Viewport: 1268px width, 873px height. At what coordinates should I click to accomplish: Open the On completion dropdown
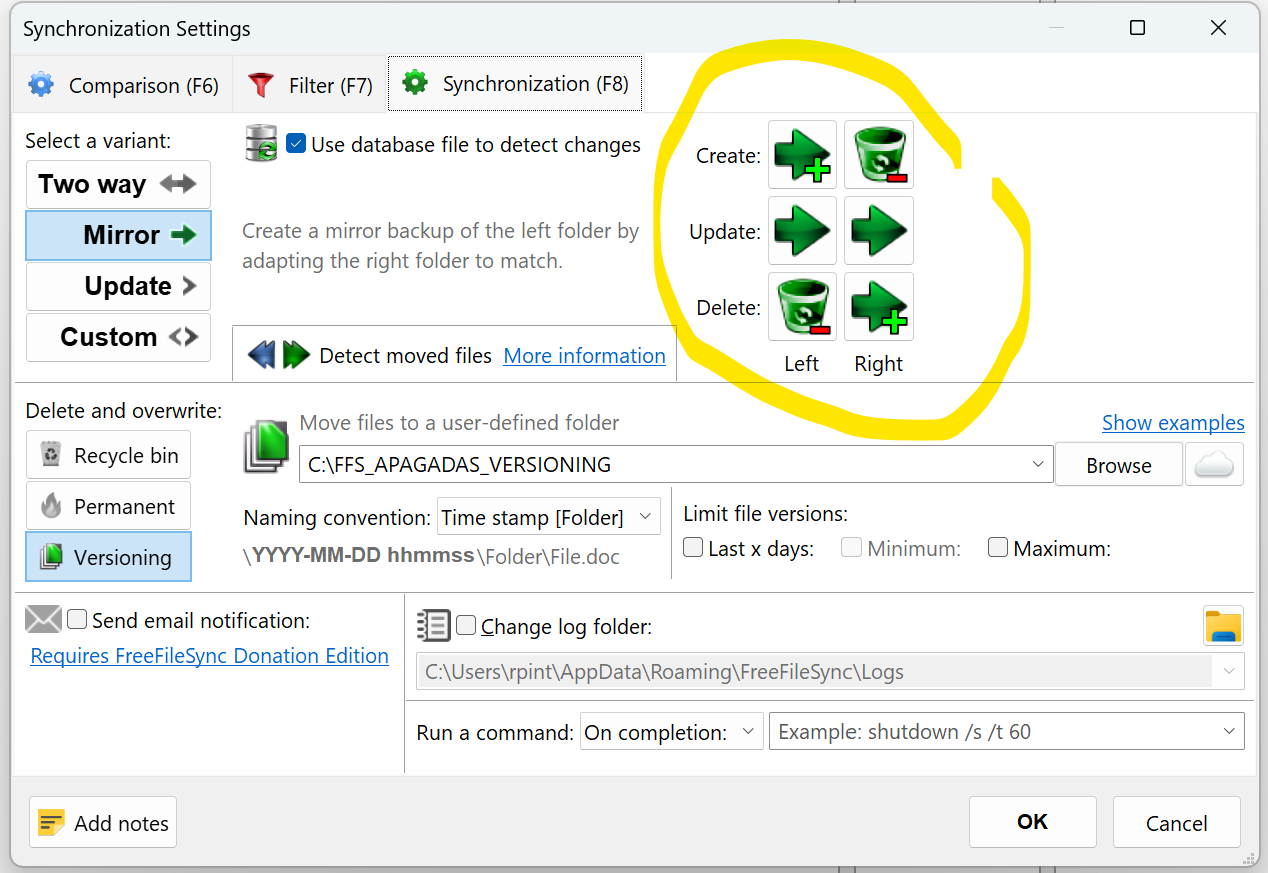point(672,732)
